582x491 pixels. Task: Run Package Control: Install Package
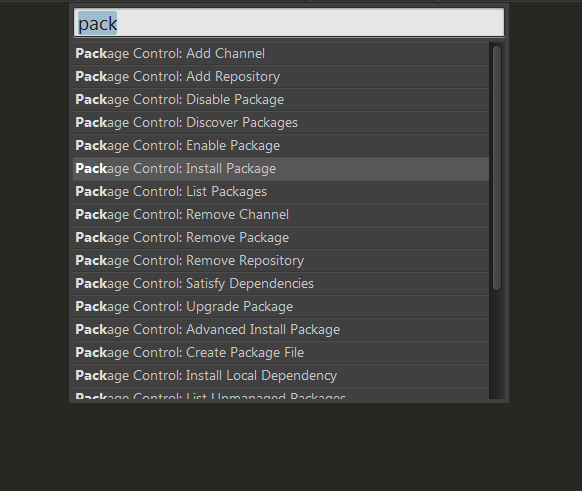tap(281, 168)
